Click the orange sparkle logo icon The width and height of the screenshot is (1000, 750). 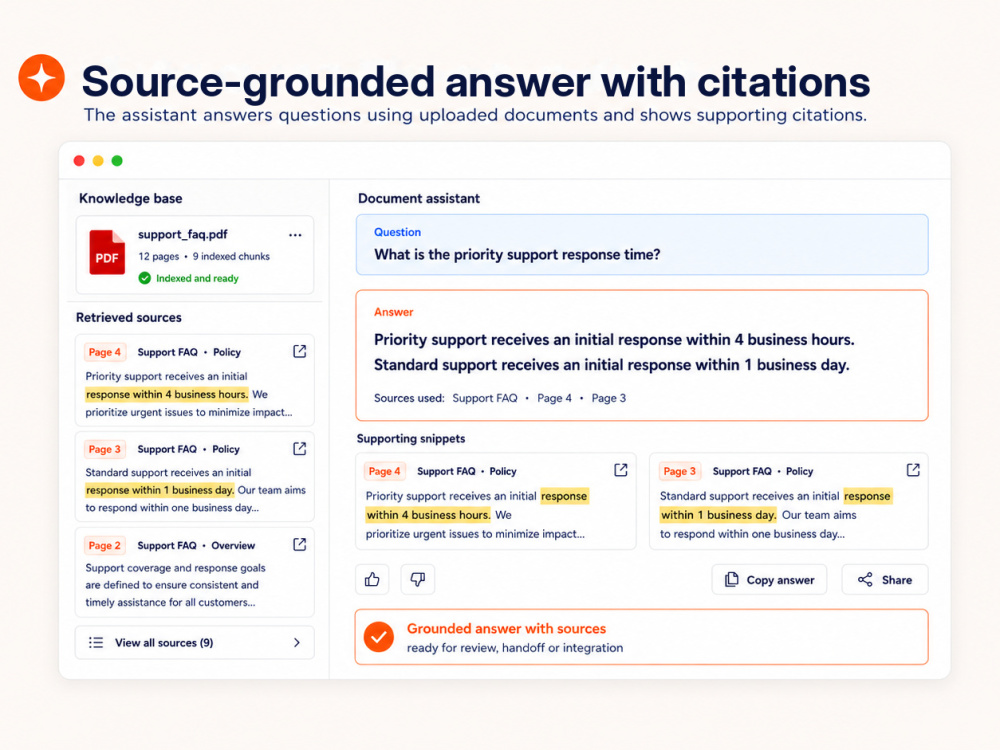[x=41, y=78]
